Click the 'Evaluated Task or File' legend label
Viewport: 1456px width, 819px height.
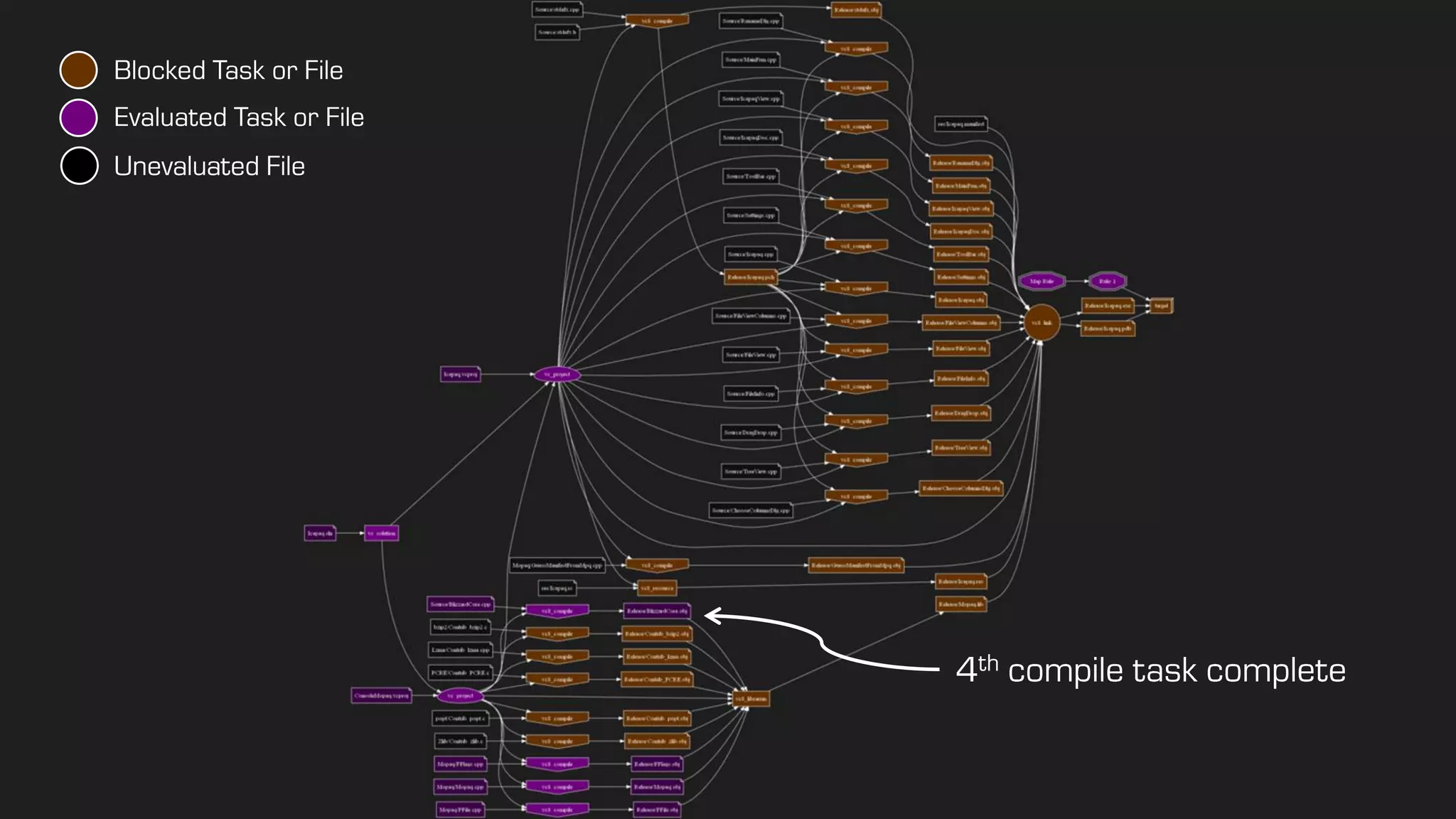coord(239,118)
